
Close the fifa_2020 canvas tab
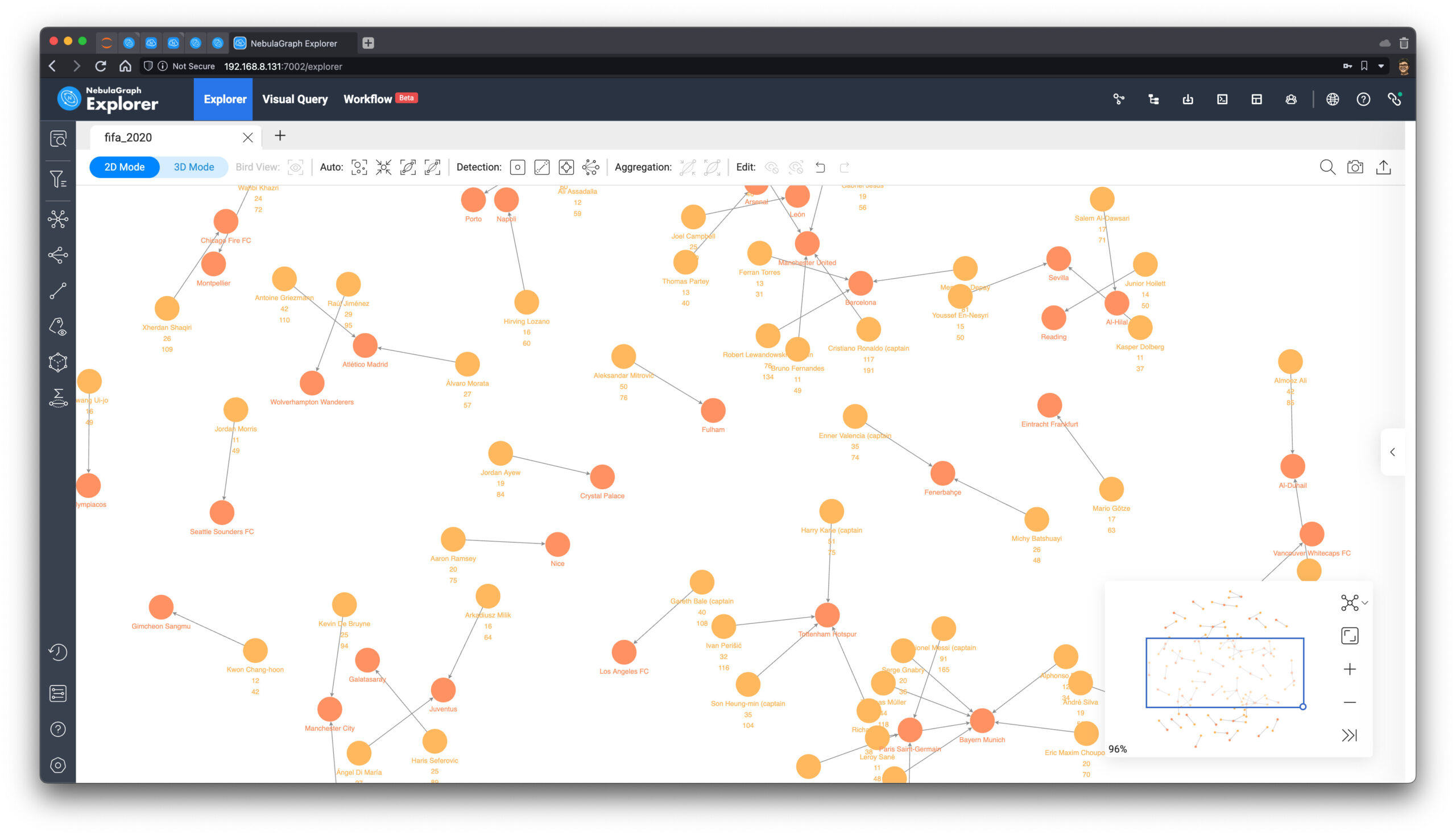click(247, 137)
